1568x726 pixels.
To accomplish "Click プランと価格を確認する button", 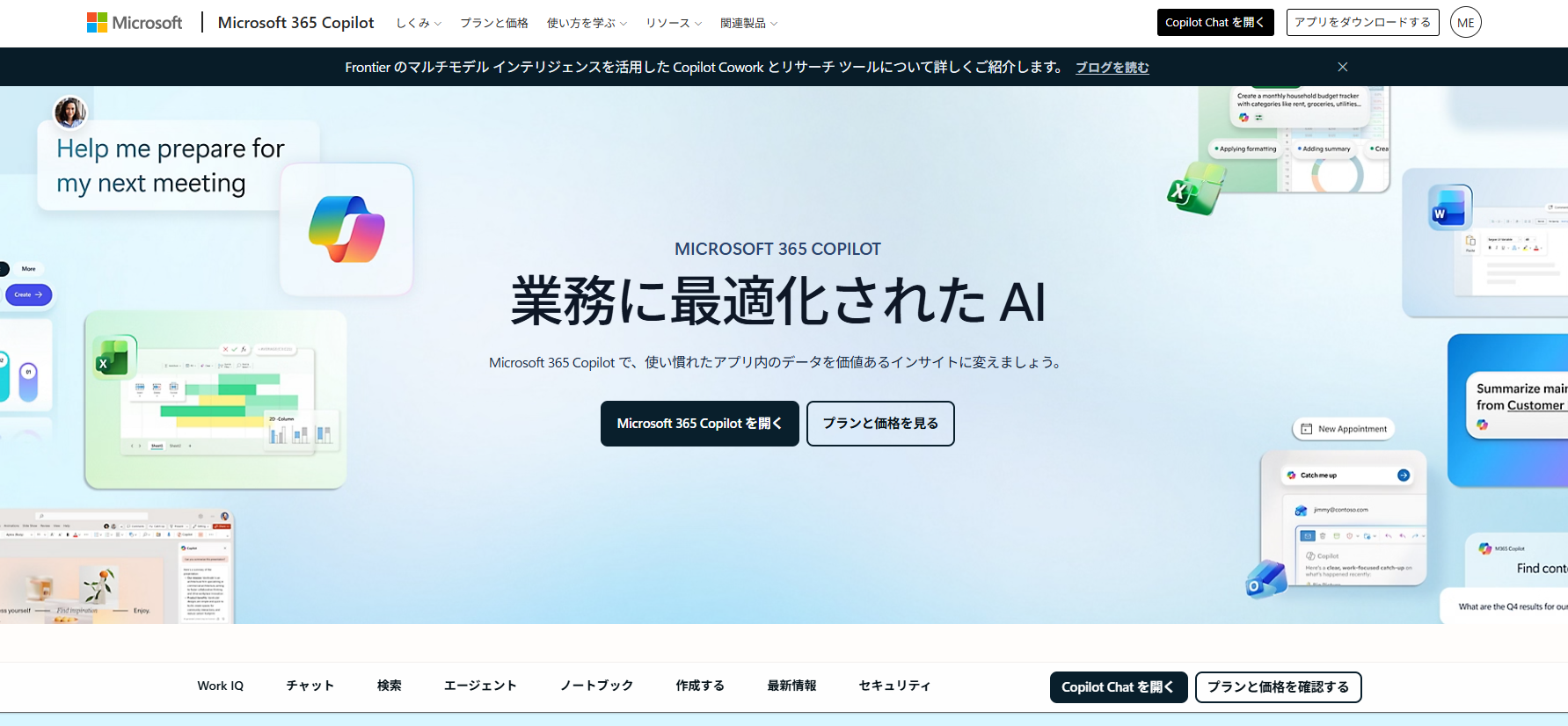I will 1278,687.
